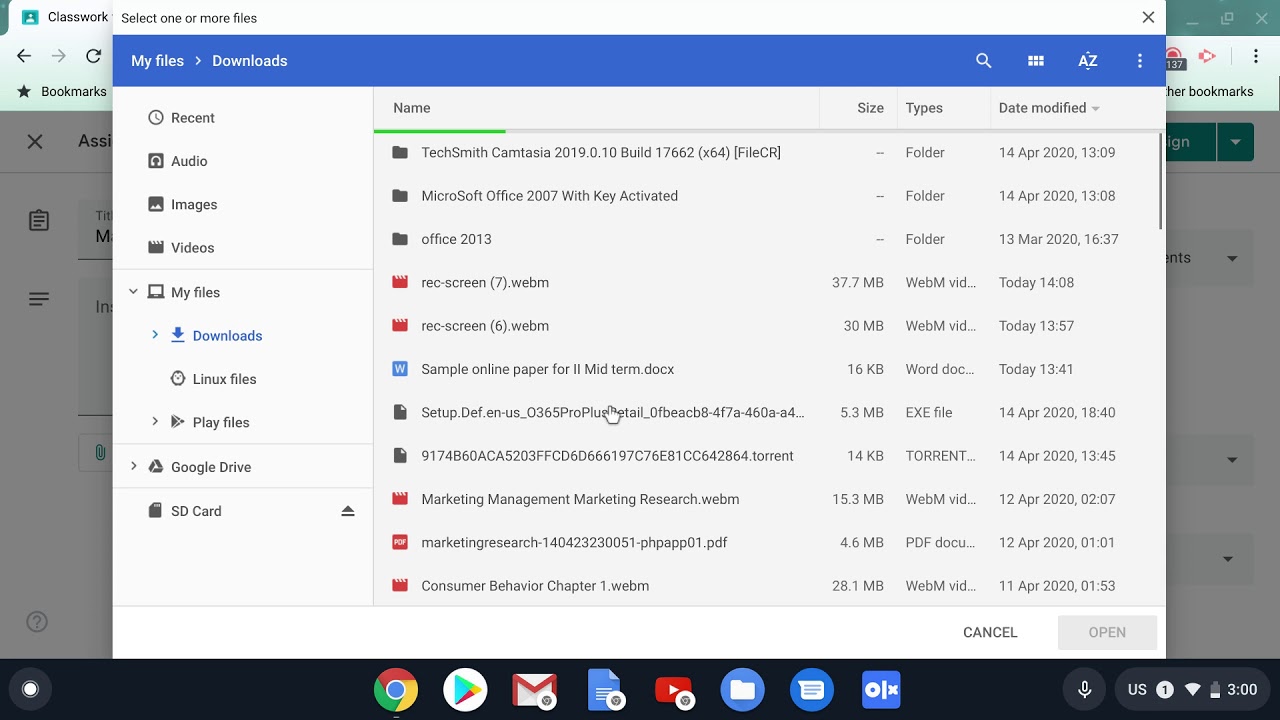Open Chrome from the shelf
Image resolution: width=1280 pixels, height=720 pixels.
(x=396, y=690)
